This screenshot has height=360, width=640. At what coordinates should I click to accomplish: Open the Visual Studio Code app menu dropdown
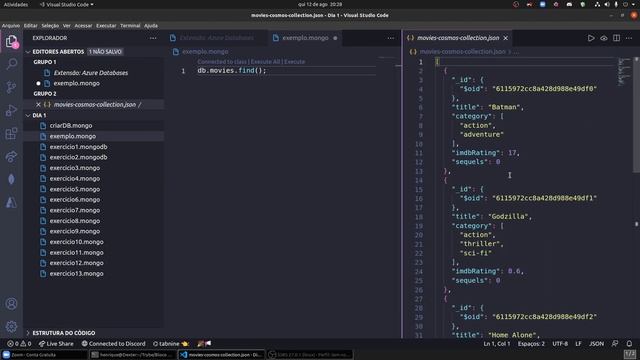coord(67,4)
